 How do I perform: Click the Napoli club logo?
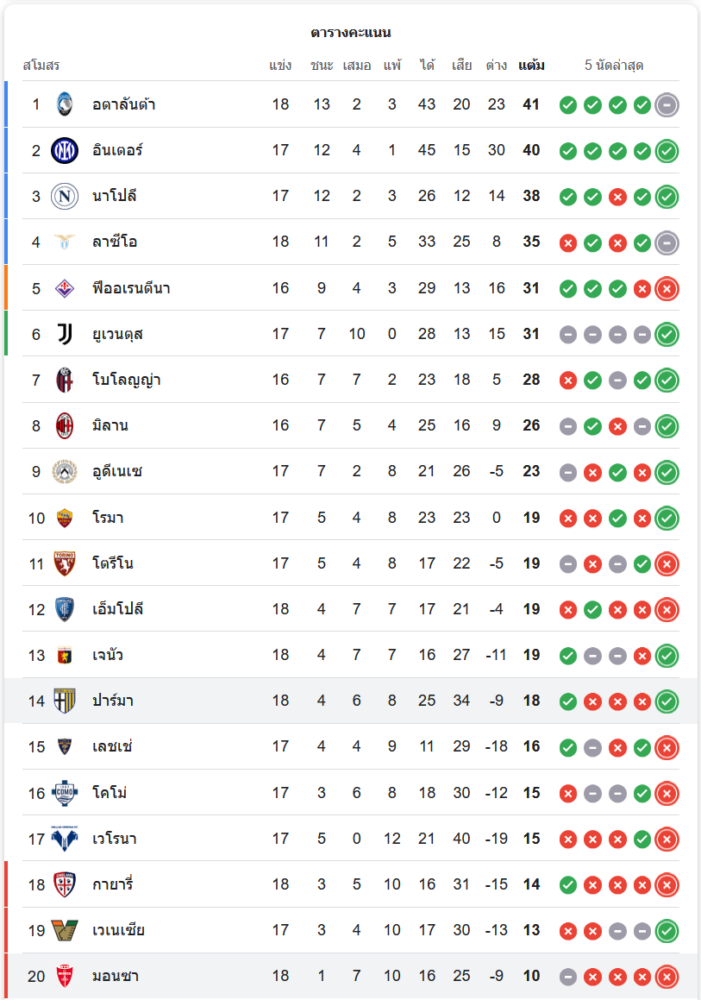pyautogui.click(x=65, y=196)
